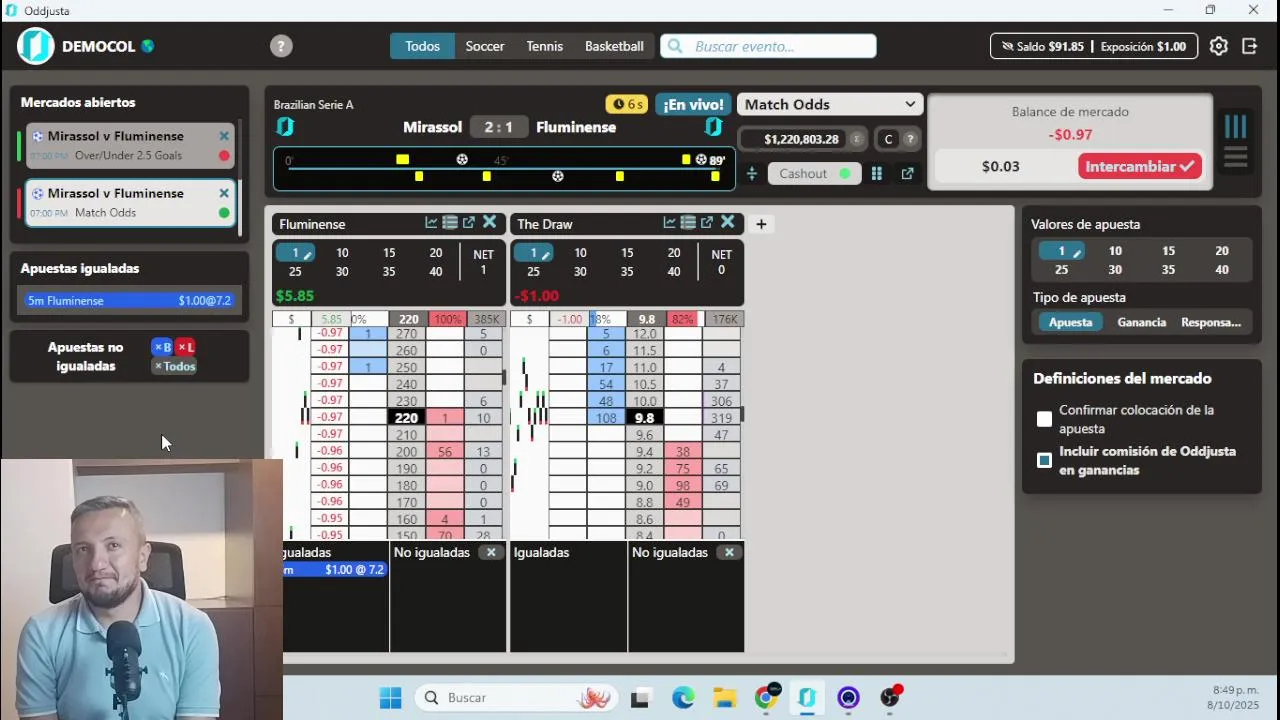This screenshot has height=720, width=1280.
Task: Open settings gear in top bar
Action: click(x=1218, y=46)
